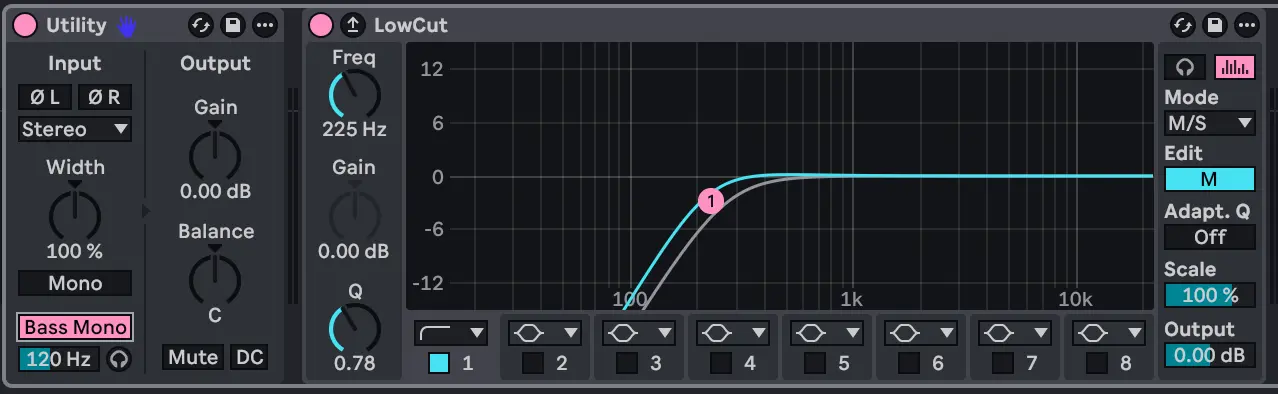Open Utility device options menu (three dots)
This screenshot has height=394, width=1278.
tap(264, 25)
